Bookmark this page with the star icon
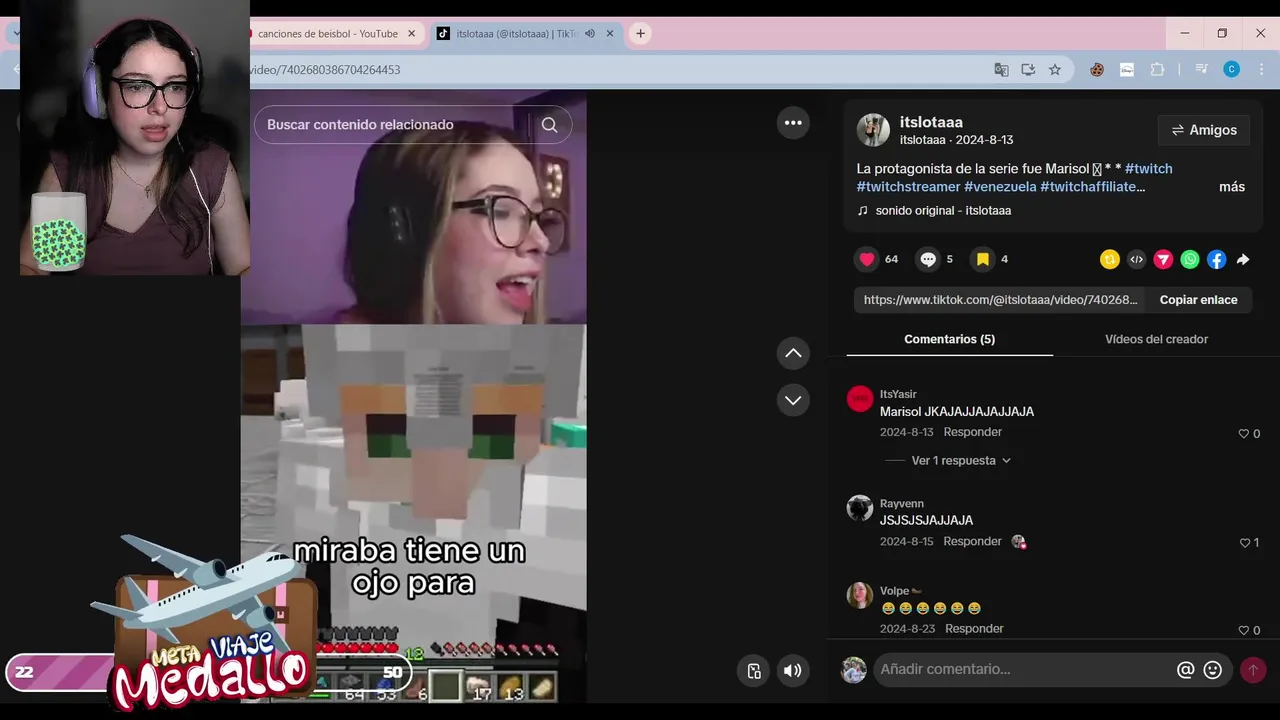1280x720 pixels. tap(1055, 70)
